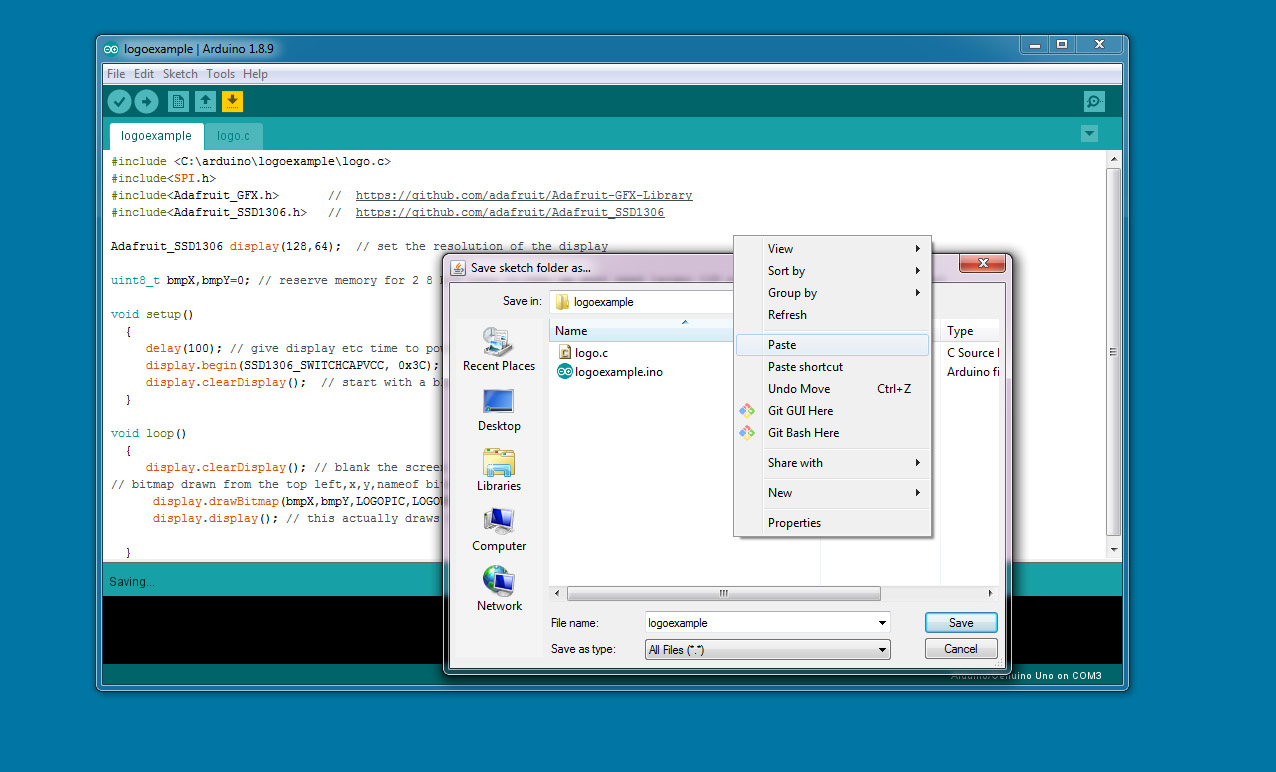Open the File name dropdown arrow

click(x=881, y=623)
